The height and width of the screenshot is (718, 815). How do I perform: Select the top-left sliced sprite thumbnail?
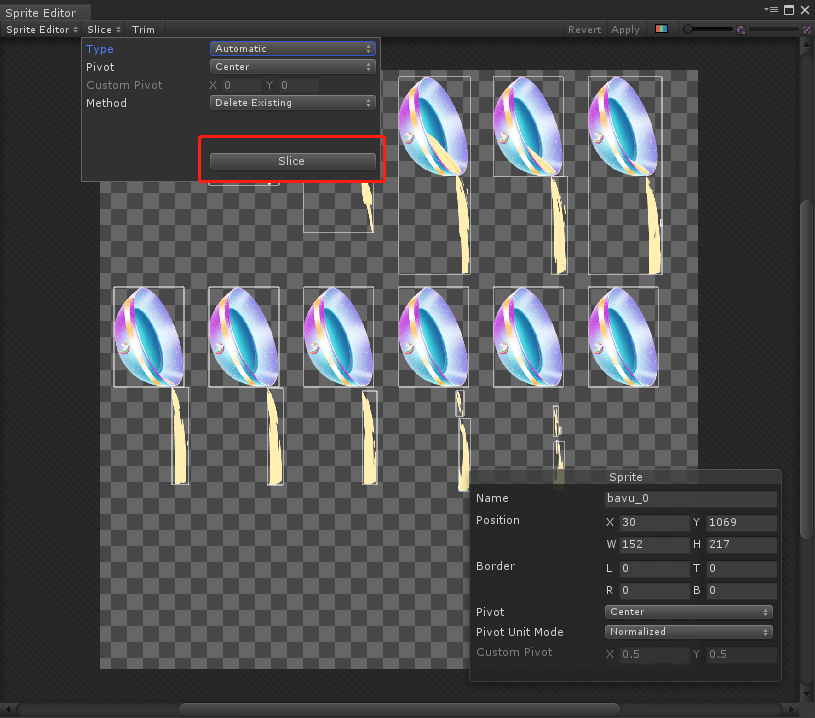(x=434, y=130)
